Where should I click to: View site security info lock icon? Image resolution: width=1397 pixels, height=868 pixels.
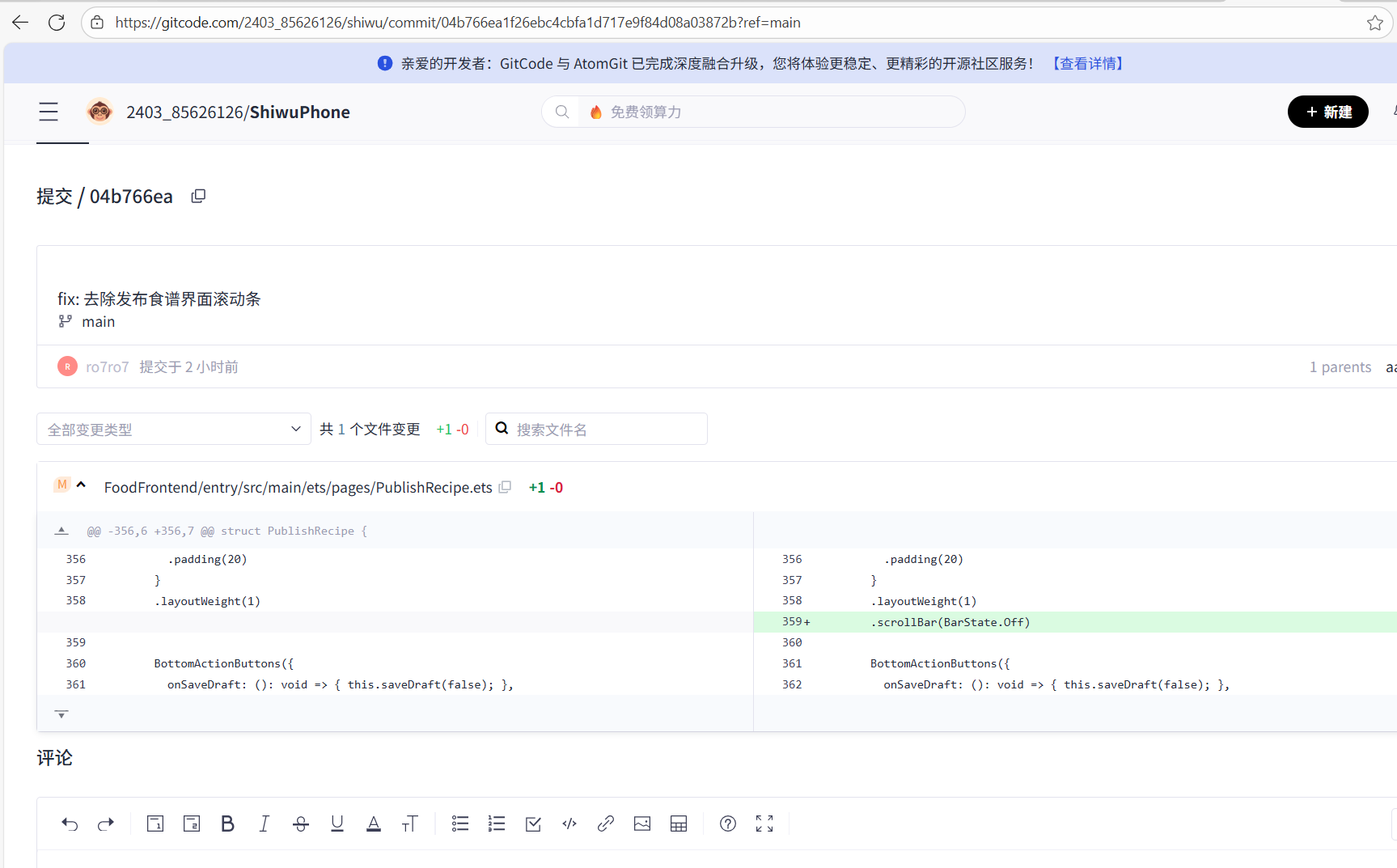[97, 23]
